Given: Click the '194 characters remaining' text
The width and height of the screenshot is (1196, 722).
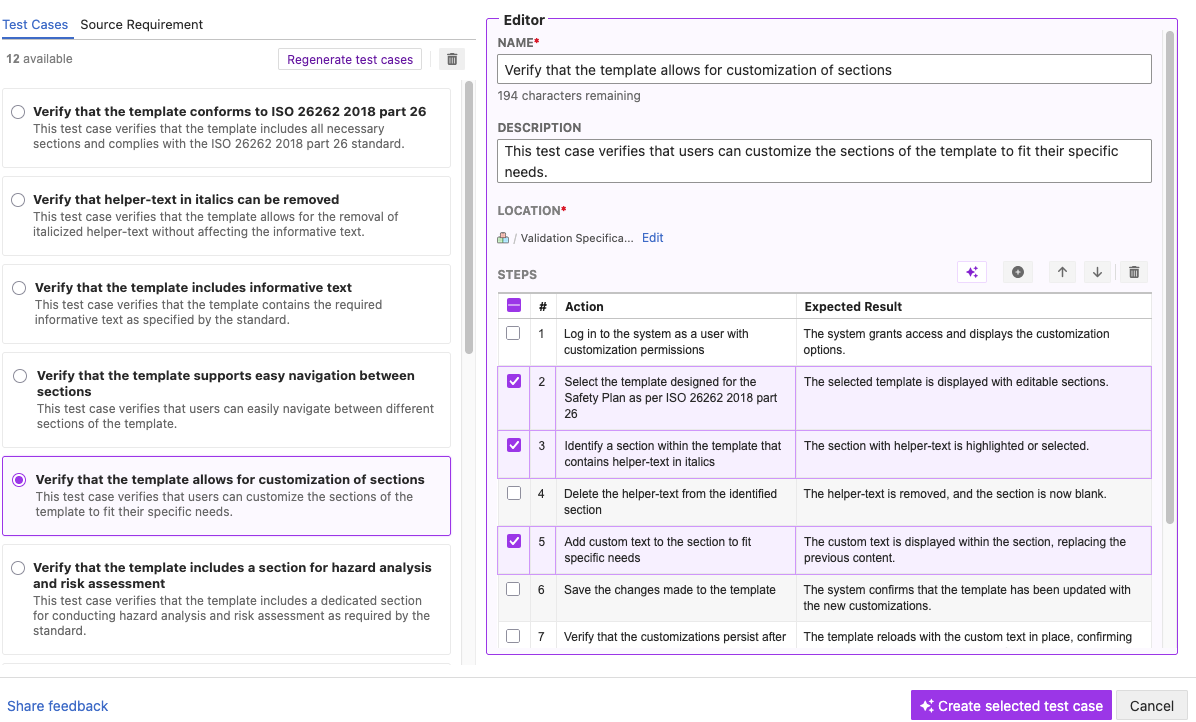Looking at the screenshot, I should coord(569,96).
